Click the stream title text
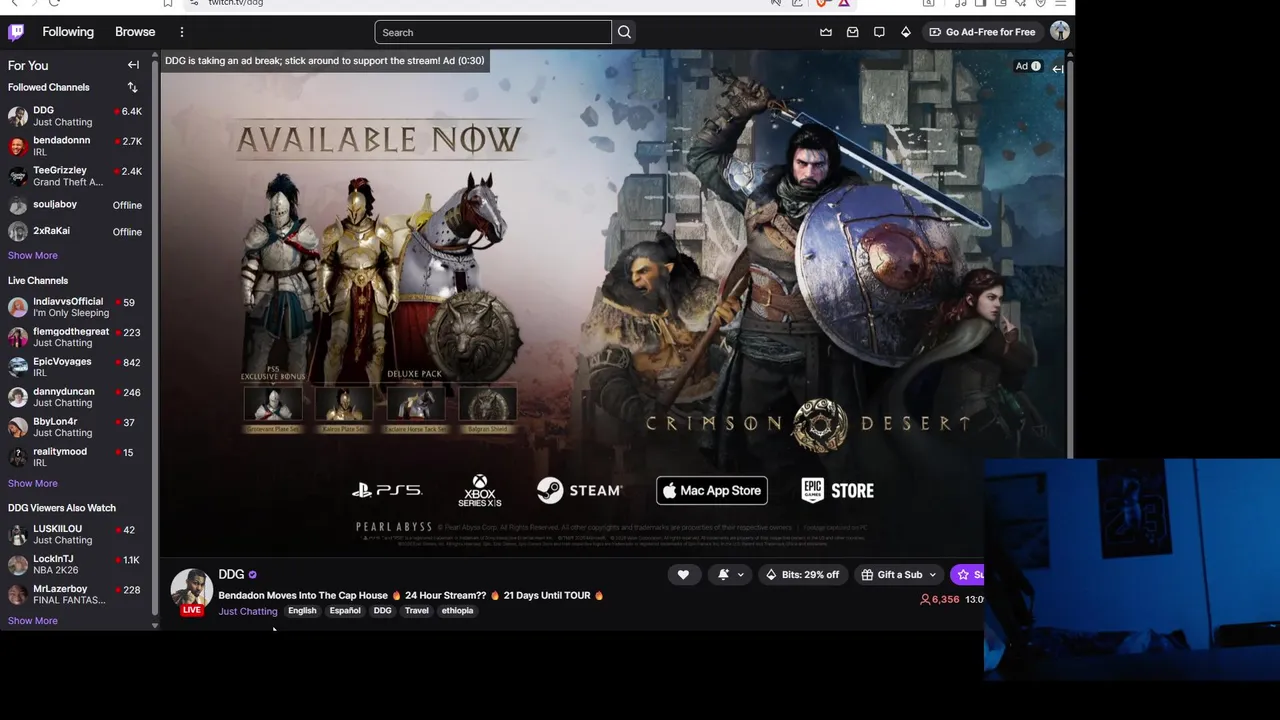The width and height of the screenshot is (1280, 720). pyautogui.click(x=411, y=595)
